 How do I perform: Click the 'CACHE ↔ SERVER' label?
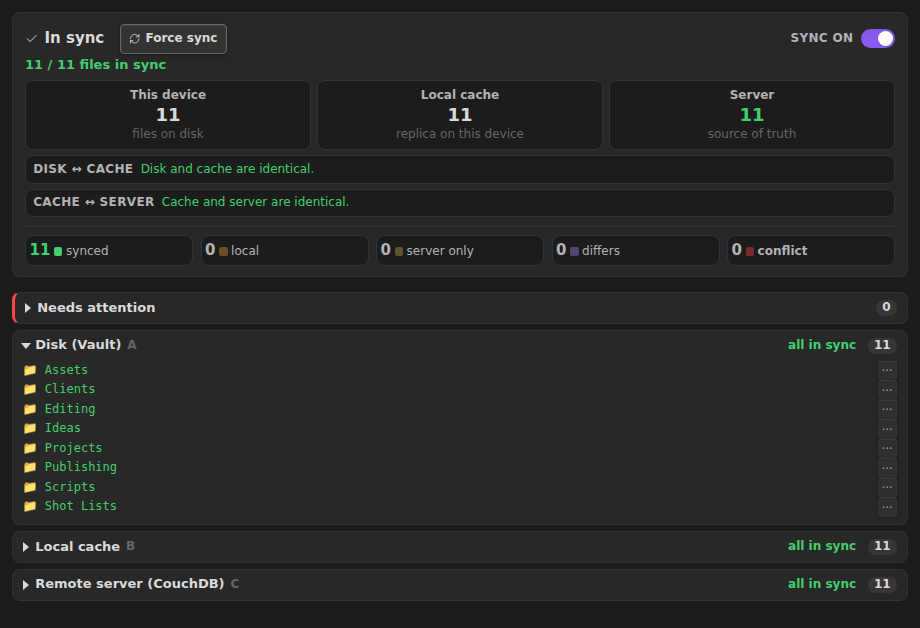[x=93, y=202]
